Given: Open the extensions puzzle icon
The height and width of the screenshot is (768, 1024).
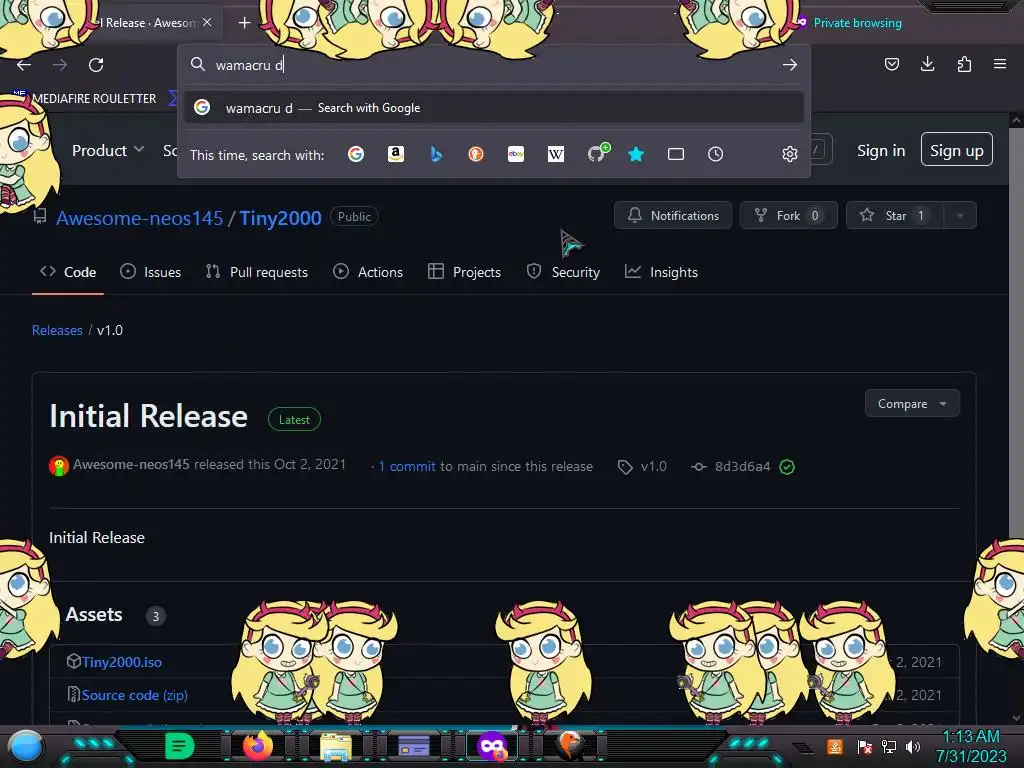Looking at the screenshot, I should [x=964, y=64].
